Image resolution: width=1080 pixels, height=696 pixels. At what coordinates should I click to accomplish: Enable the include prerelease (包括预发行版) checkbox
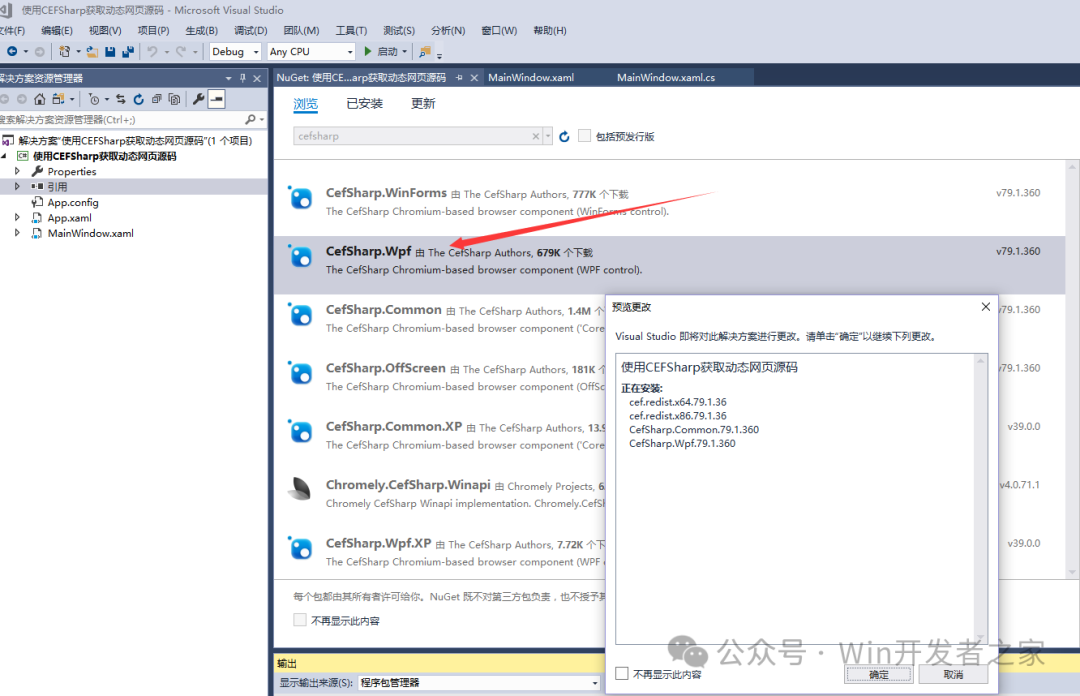(x=585, y=136)
